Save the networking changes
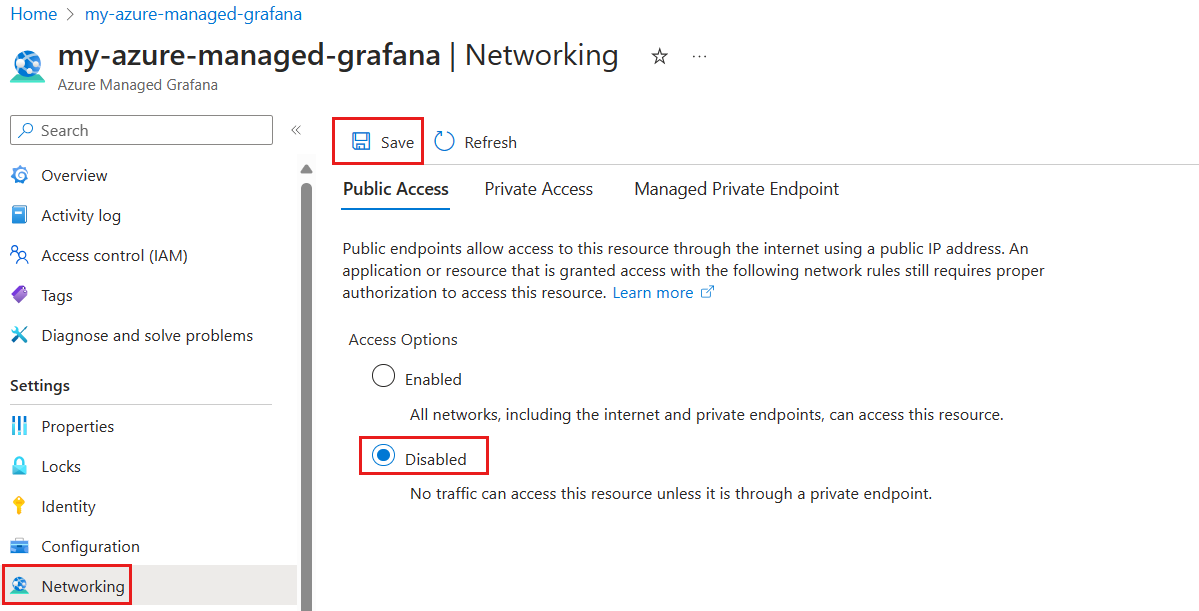The width and height of the screenshot is (1199, 611). [377, 141]
